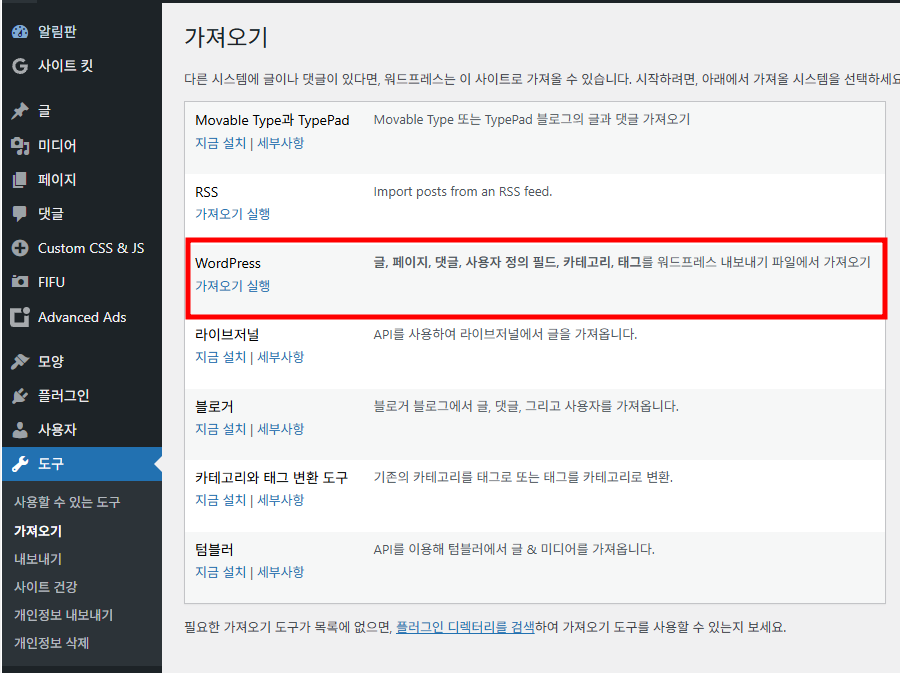This screenshot has width=900, height=673.
Task: Click the FIFU camera icon
Action: click(20, 282)
